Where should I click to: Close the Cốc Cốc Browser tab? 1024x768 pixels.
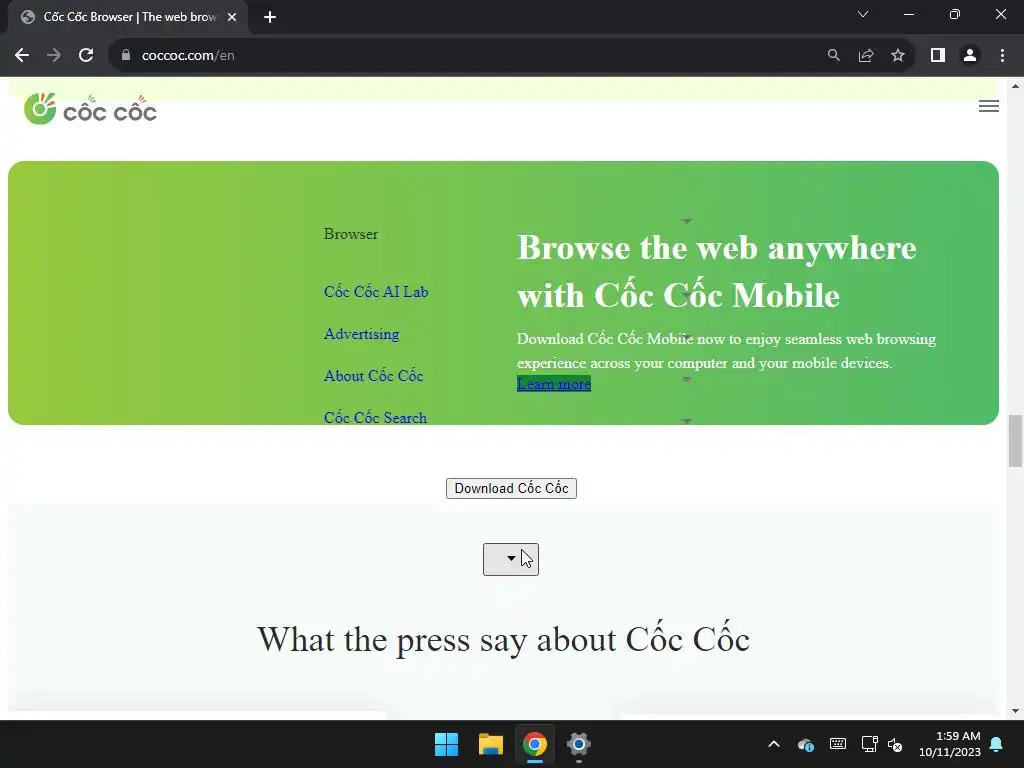pos(232,17)
